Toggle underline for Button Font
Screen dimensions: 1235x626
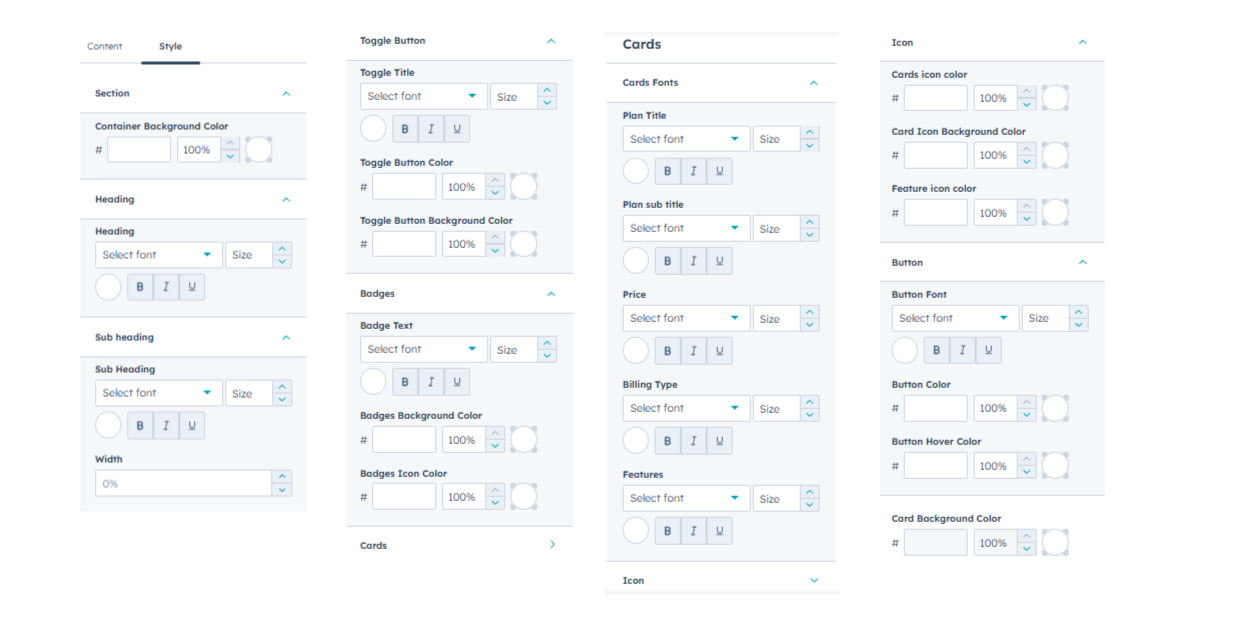pyautogui.click(x=989, y=350)
